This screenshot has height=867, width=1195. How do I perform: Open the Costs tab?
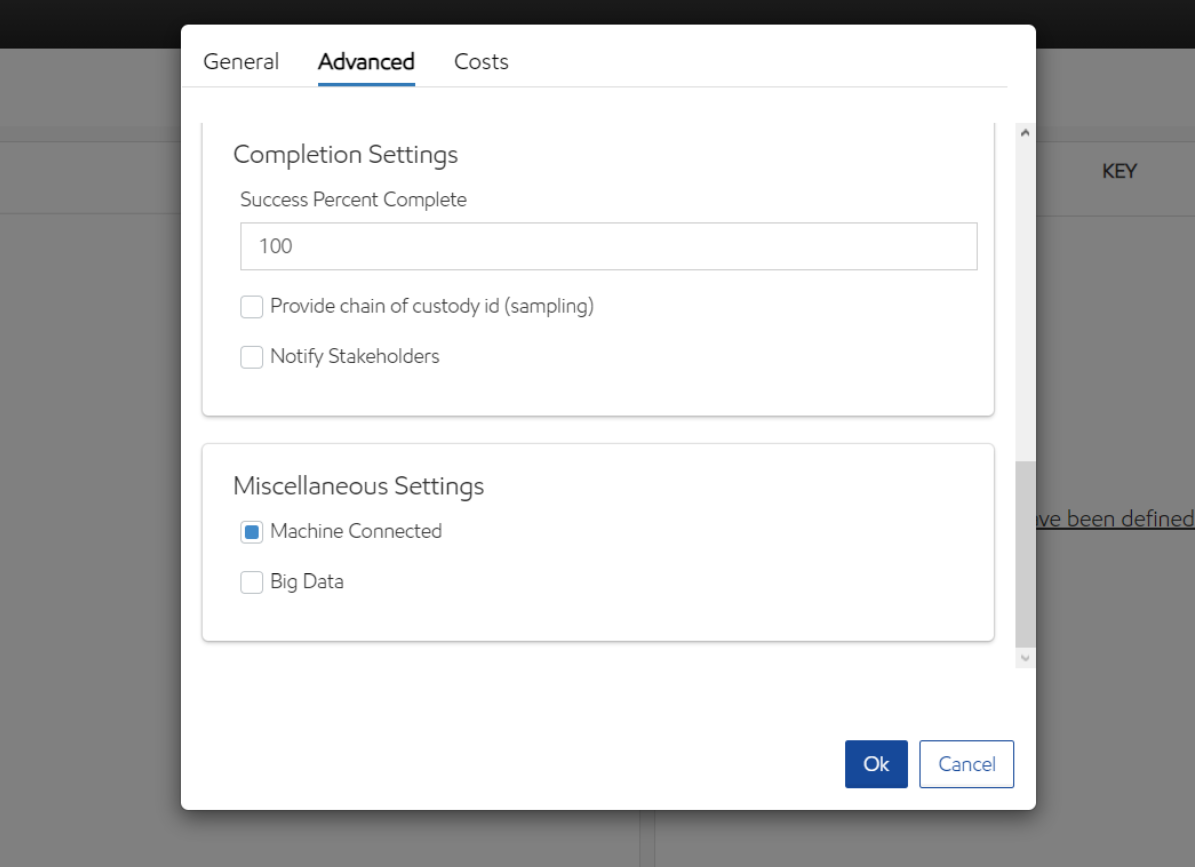(x=481, y=62)
